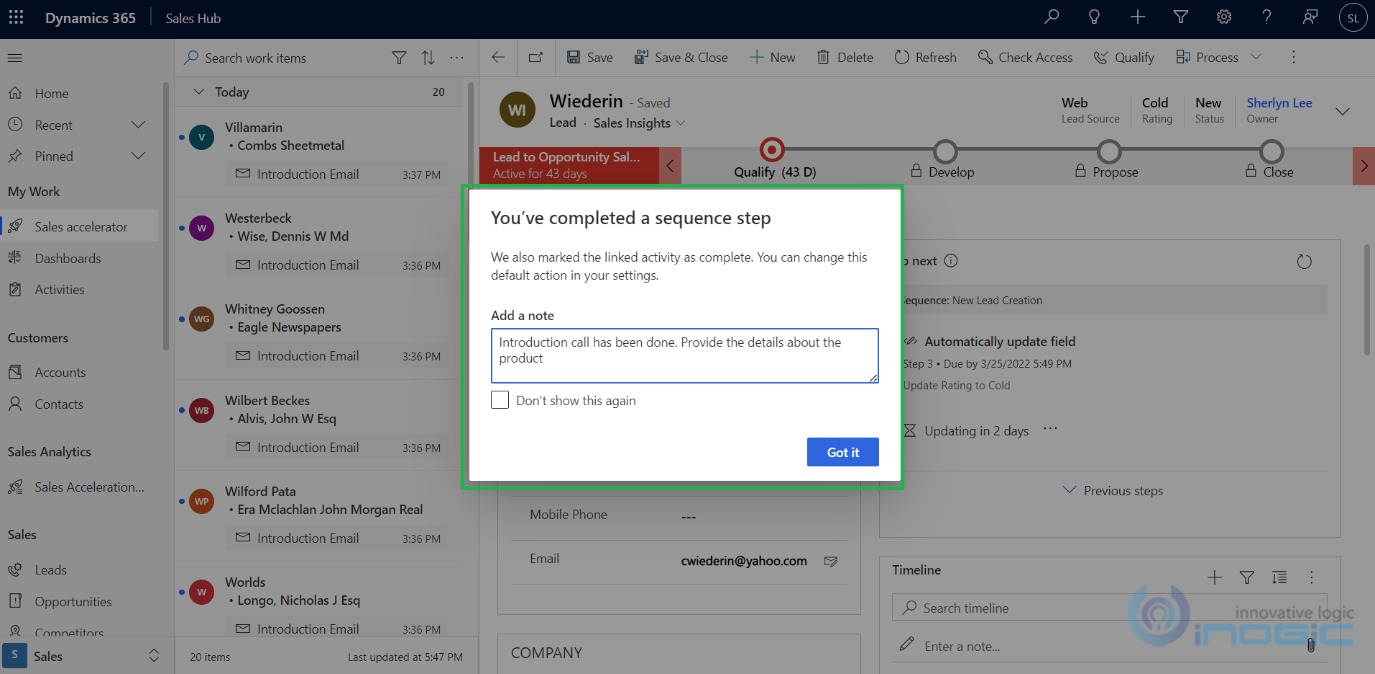Click the timeline sort/expand records icon
This screenshot has width=1375, height=674.
pyautogui.click(x=1279, y=577)
